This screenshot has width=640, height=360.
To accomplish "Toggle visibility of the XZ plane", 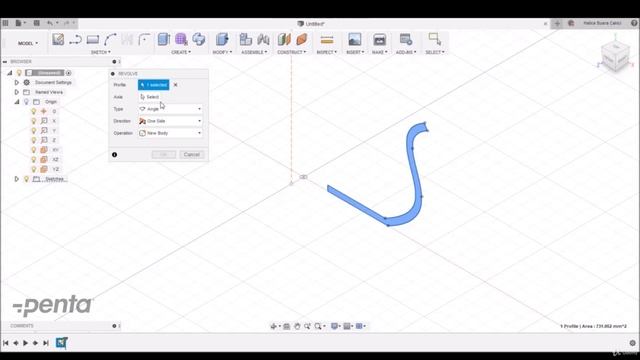I will (x=34, y=159).
